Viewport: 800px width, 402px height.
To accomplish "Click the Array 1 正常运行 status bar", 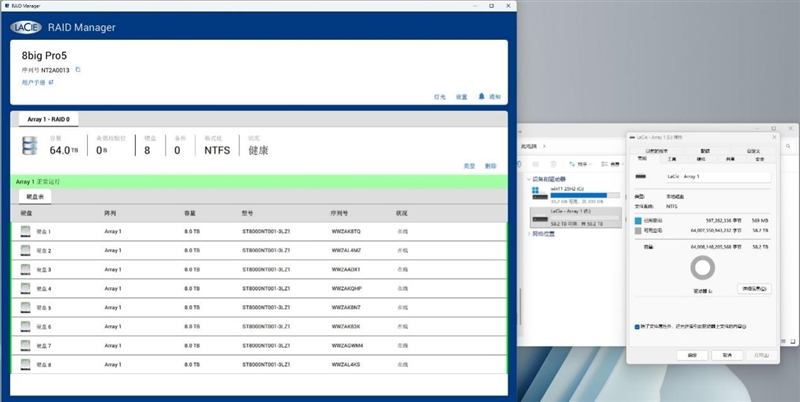I will [259, 182].
